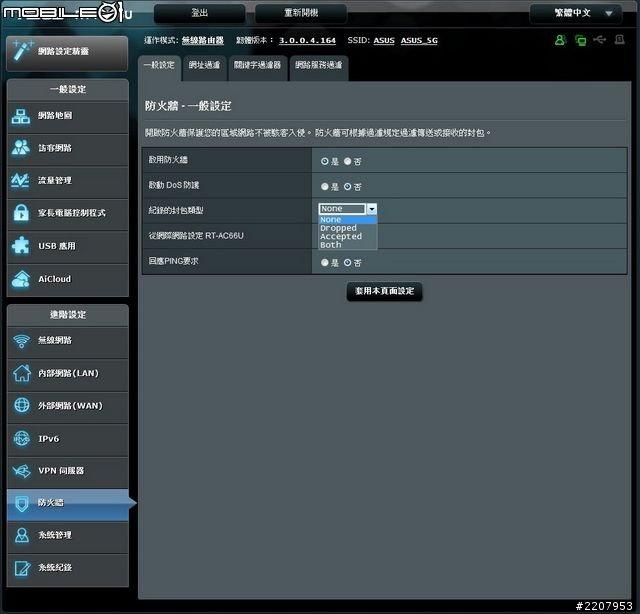Select 是 for 回應PING要求

[x=324, y=262]
